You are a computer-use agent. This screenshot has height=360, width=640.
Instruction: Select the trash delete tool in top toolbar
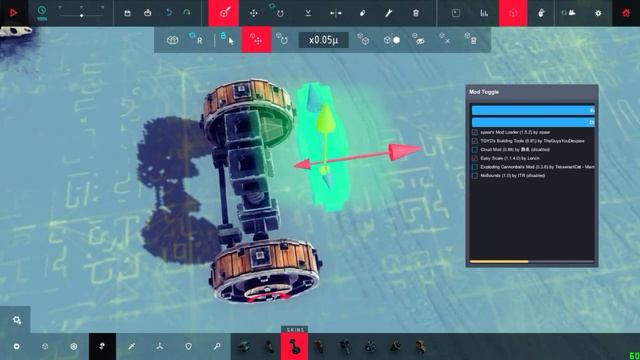(x=416, y=13)
